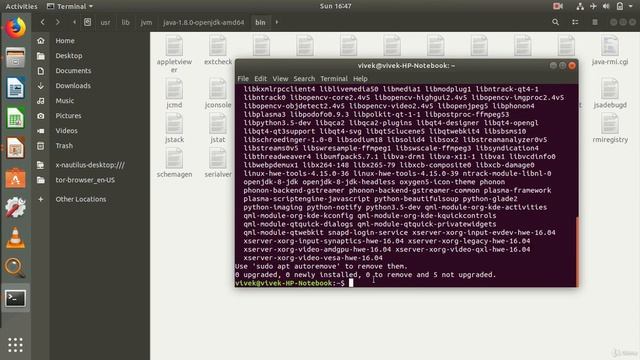Launch LibreOffice Writer from the dock

point(16,88)
